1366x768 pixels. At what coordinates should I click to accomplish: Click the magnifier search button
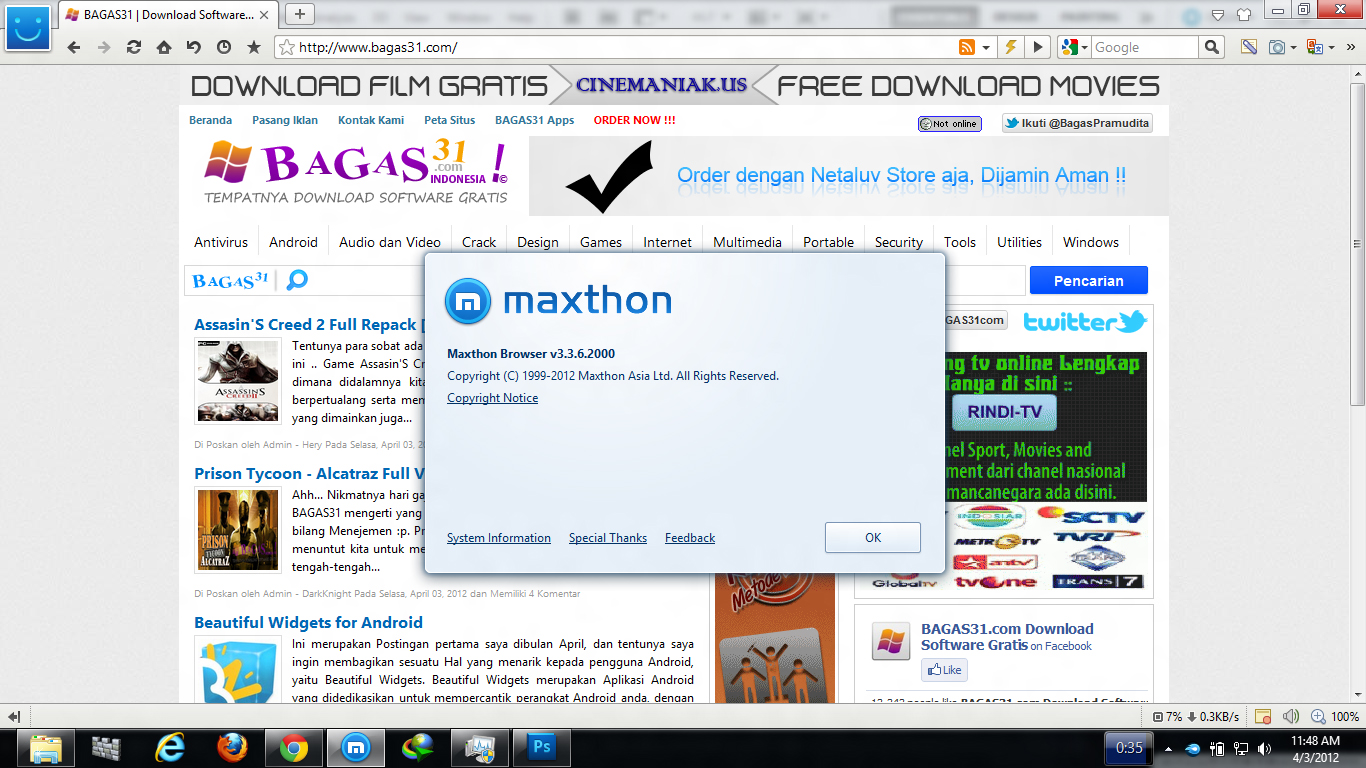click(1212, 47)
